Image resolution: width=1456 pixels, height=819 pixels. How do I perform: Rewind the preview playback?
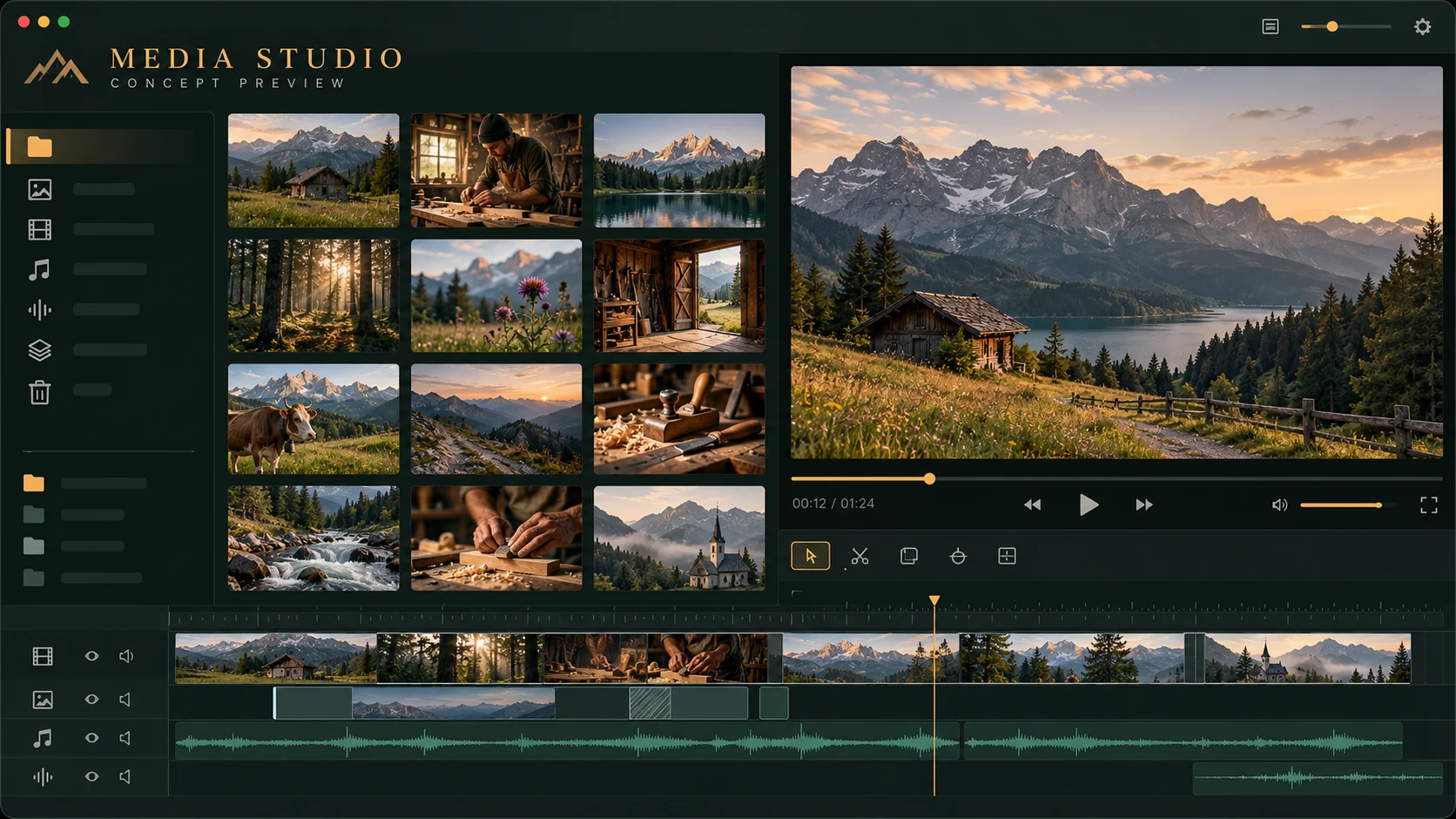(x=1032, y=505)
